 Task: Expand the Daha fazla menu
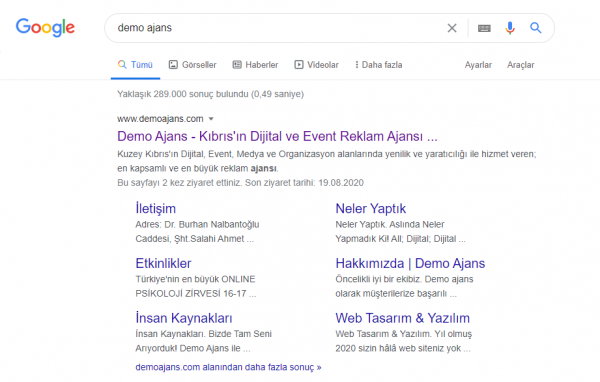(378, 65)
